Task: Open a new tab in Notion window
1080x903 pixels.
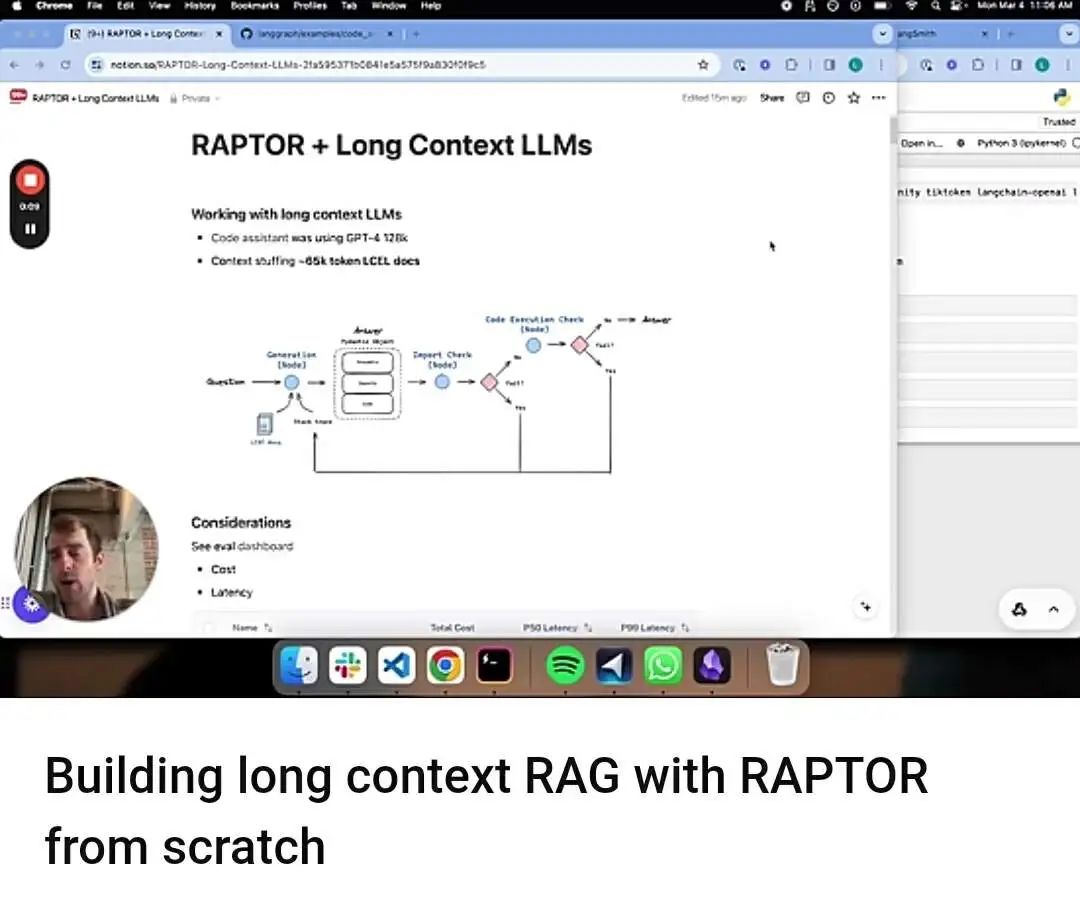Action: (416, 34)
